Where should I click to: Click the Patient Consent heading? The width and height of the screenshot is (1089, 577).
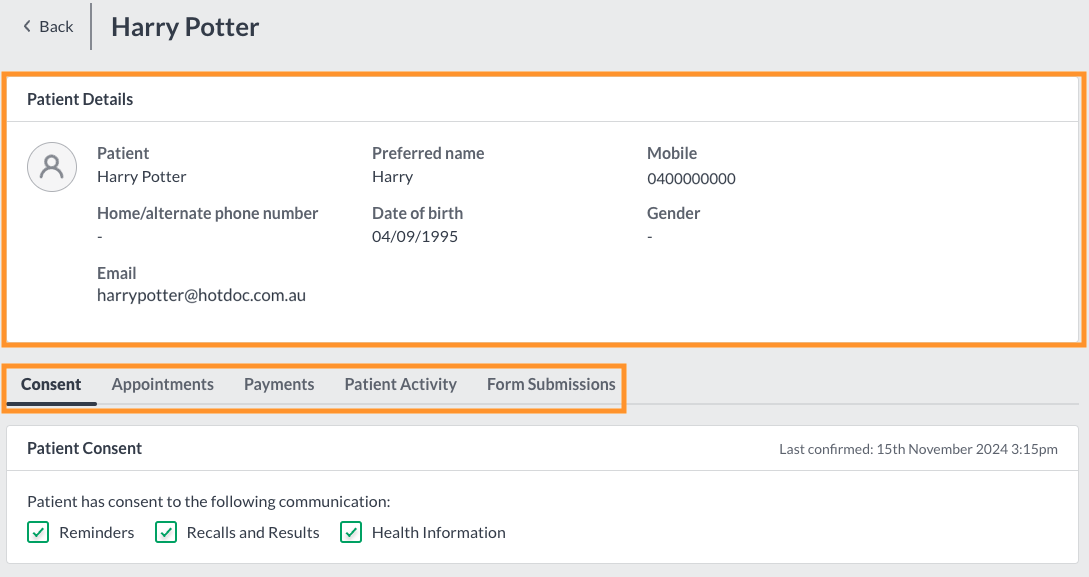point(84,449)
